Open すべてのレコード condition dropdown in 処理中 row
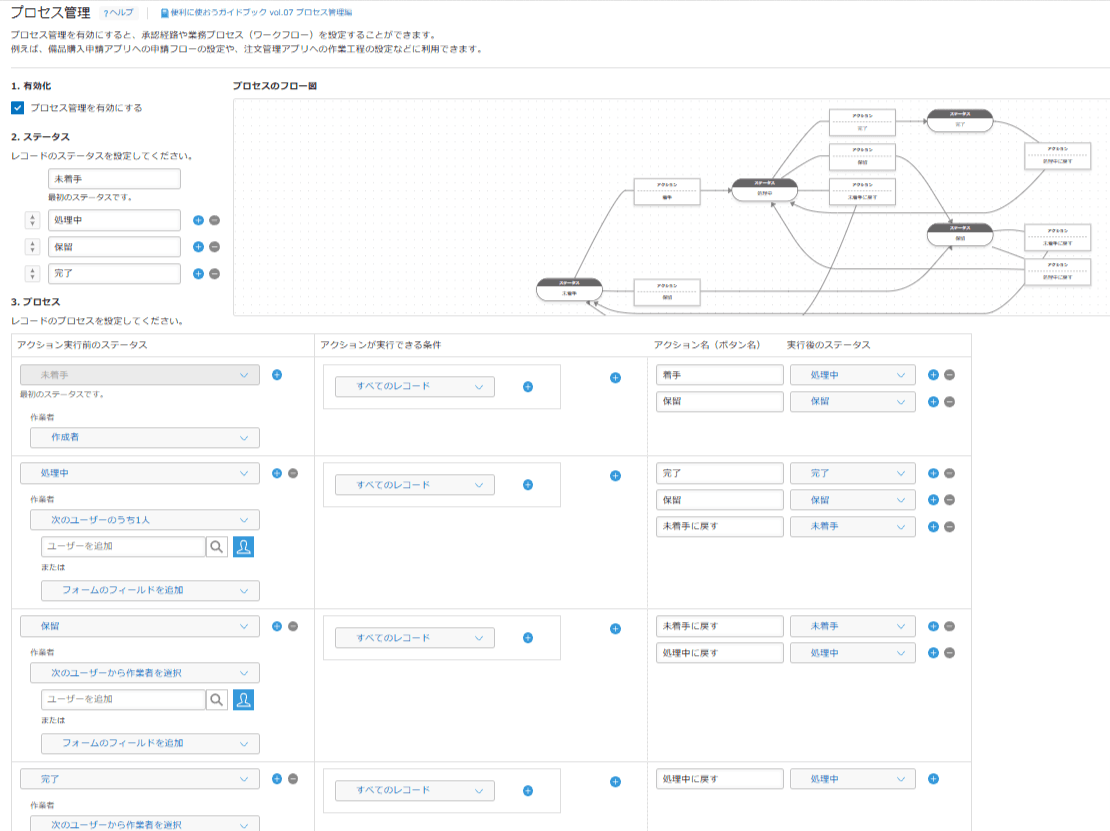Image resolution: width=1110 pixels, height=831 pixels. tap(415, 485)
